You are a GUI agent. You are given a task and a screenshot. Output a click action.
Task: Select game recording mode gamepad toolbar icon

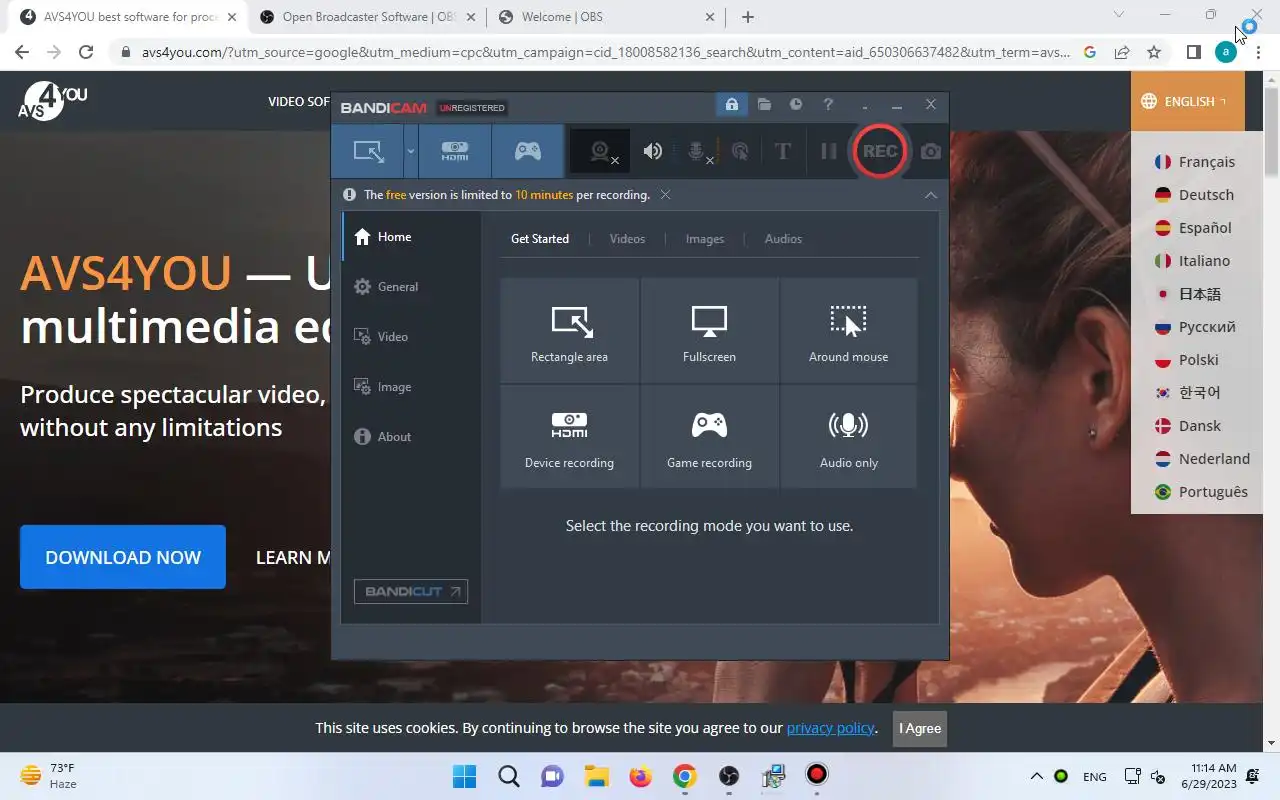click(528, 151)
